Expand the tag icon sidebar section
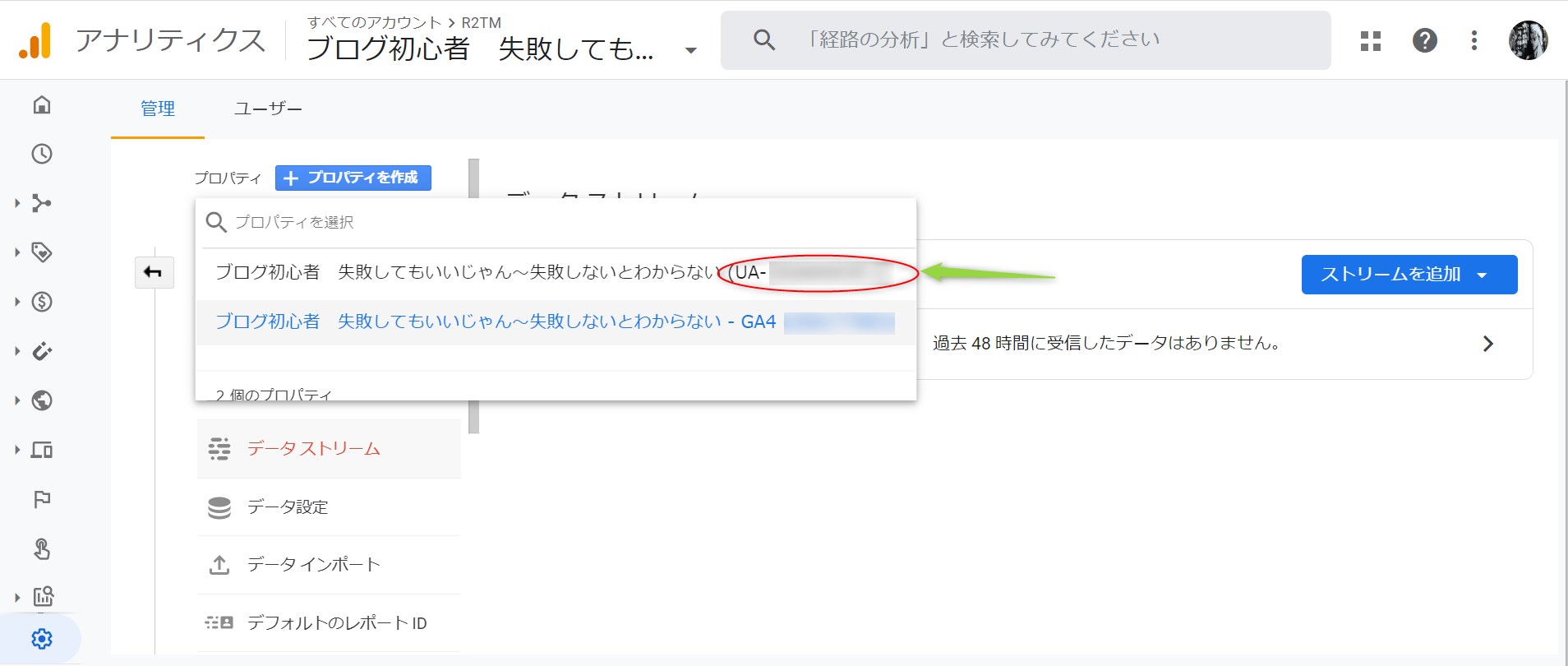 [x=42, y=252]
